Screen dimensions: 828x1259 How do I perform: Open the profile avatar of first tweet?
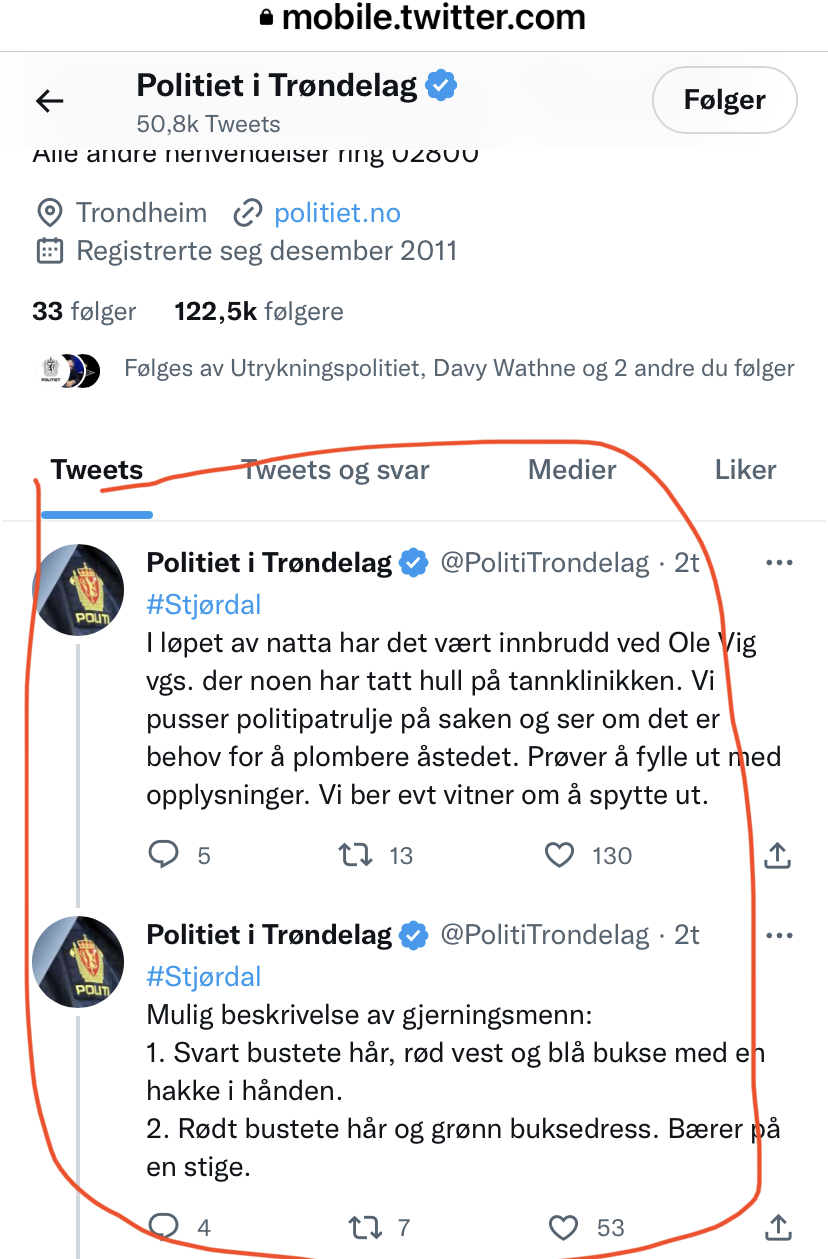click(x=78, y=589)
